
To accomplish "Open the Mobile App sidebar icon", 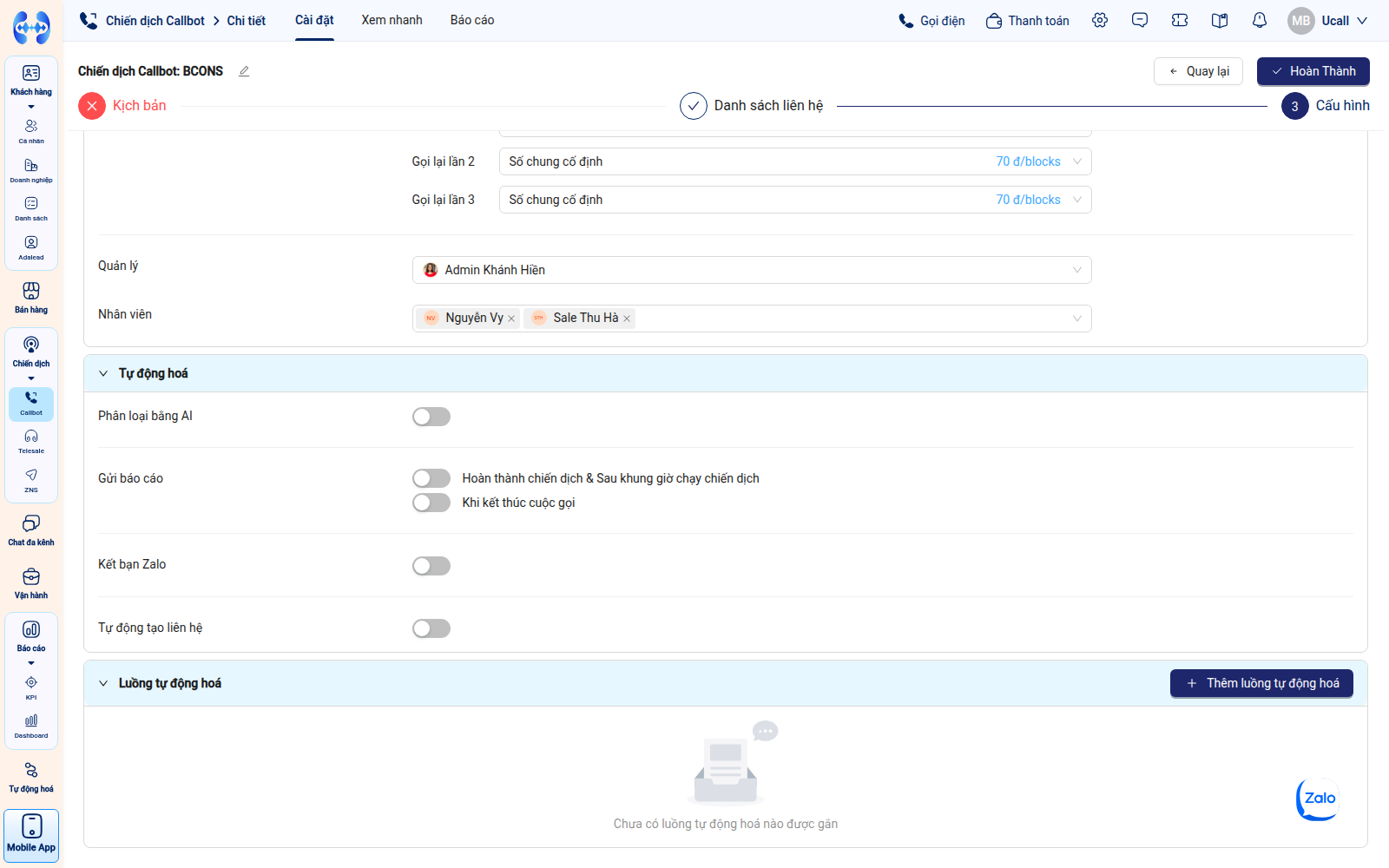I will point(31,834).
